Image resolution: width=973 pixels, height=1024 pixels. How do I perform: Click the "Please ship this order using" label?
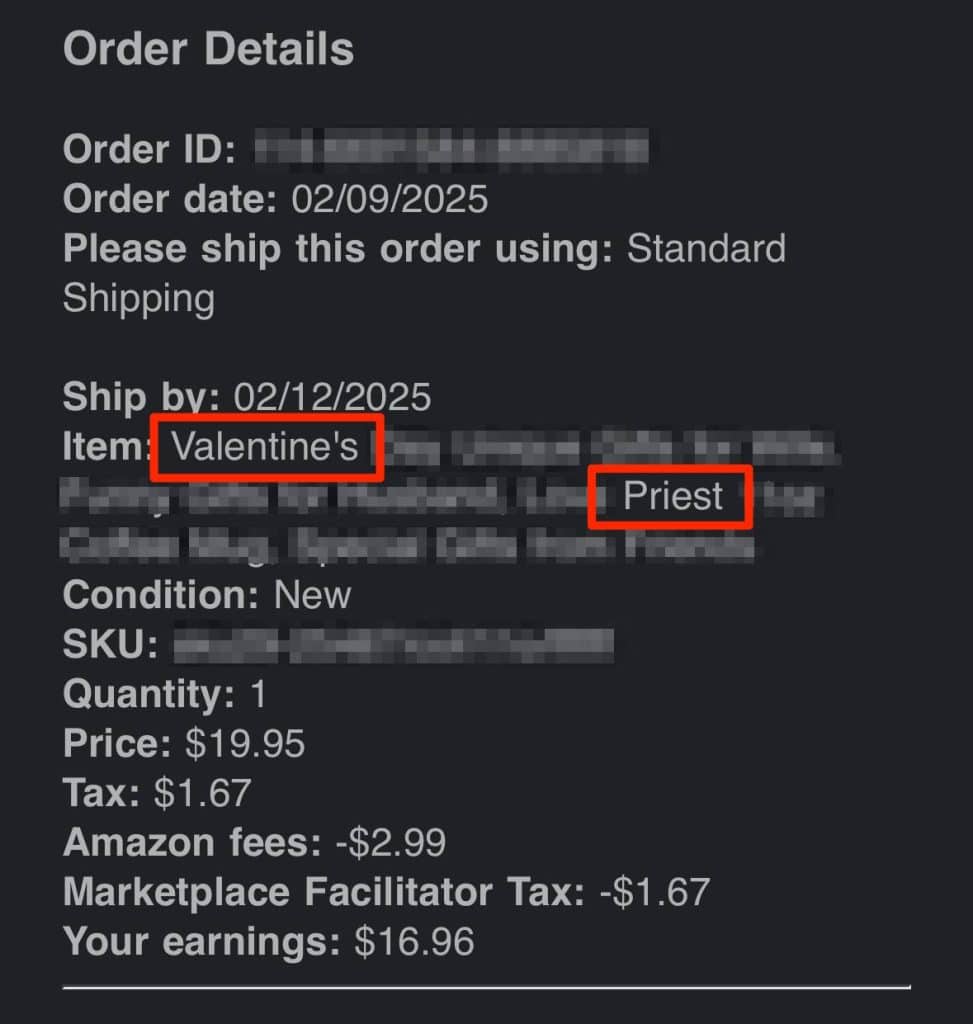pyautogui.click(x=337, y=249)
